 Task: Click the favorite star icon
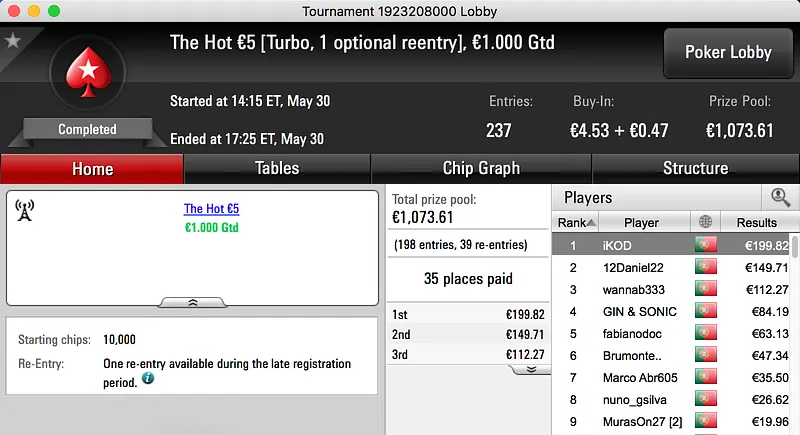coord(13,41)
